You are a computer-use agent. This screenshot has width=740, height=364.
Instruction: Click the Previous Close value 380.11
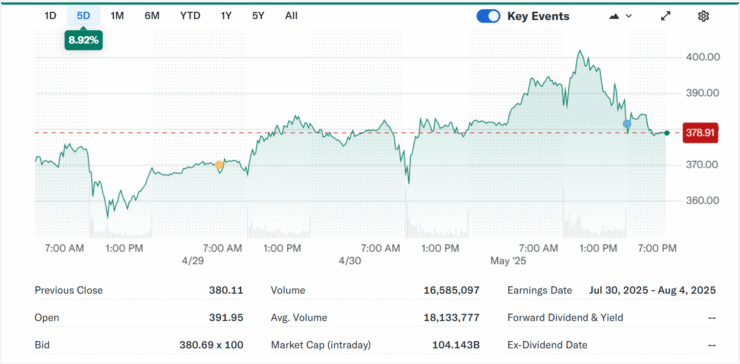226,290
